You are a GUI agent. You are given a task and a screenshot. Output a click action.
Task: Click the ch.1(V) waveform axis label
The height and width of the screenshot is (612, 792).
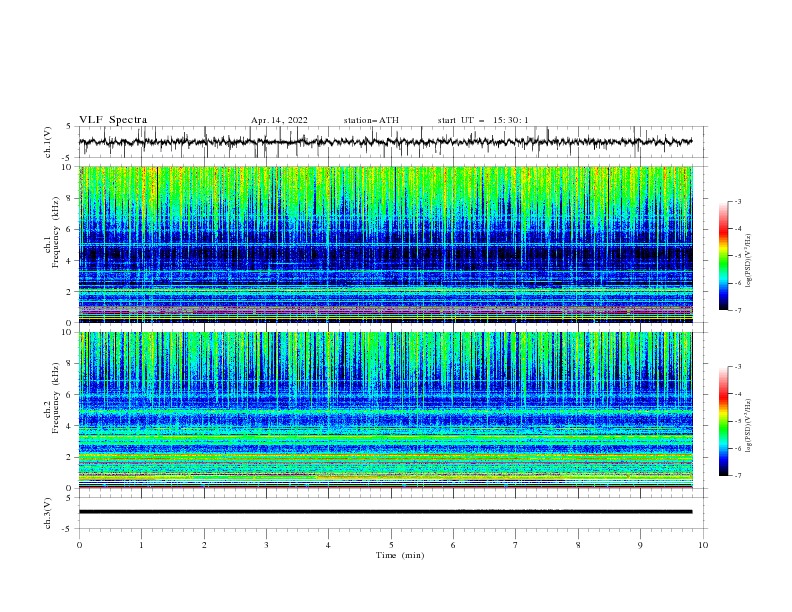[48, 142]
